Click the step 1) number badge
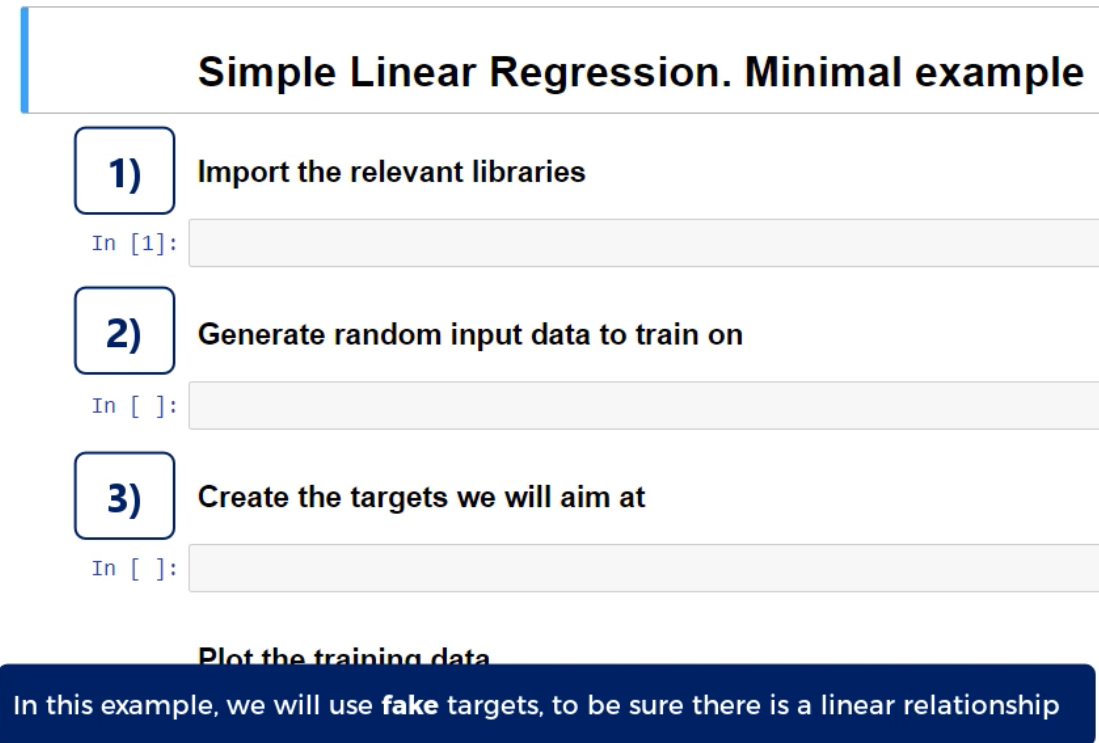The height and width of the screenshot is (743, 1099). pos(125,170)
